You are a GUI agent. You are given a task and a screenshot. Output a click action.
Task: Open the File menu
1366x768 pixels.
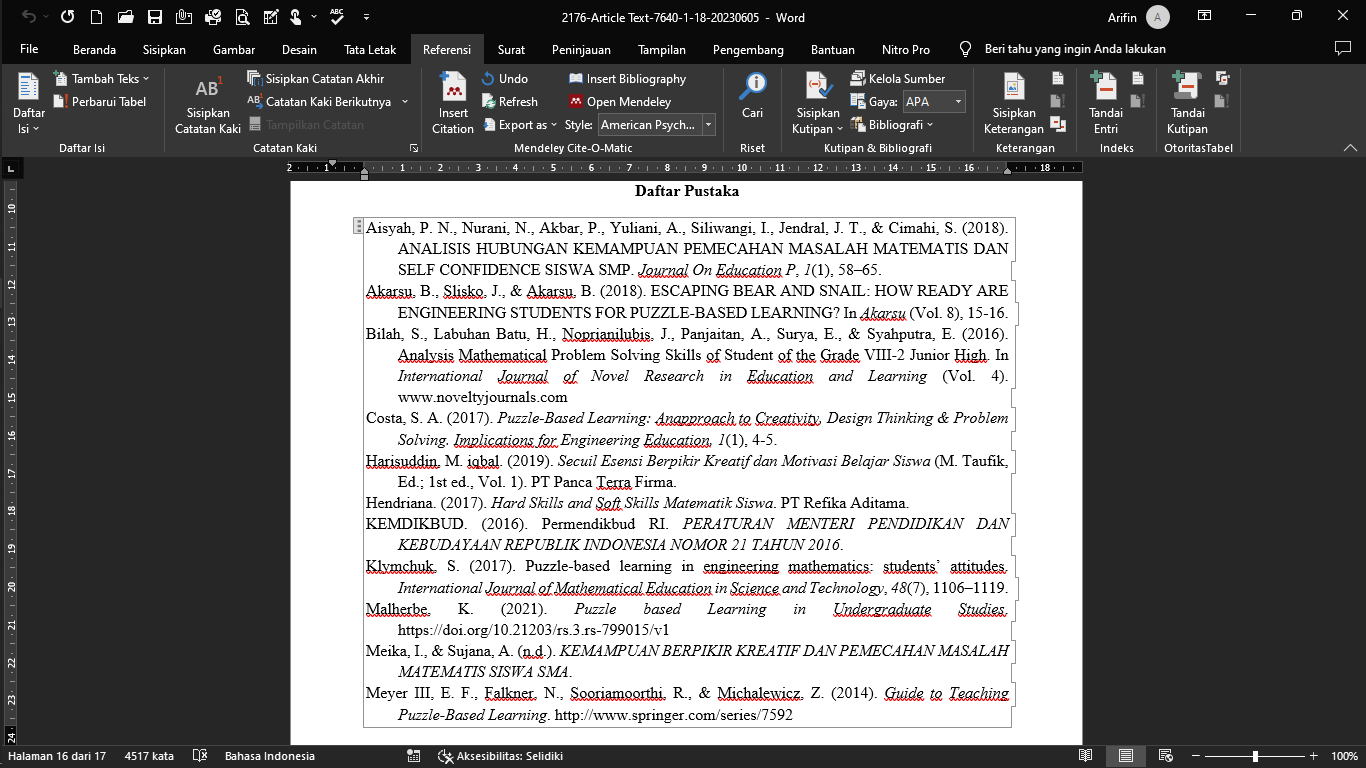[x=29, y=49]
